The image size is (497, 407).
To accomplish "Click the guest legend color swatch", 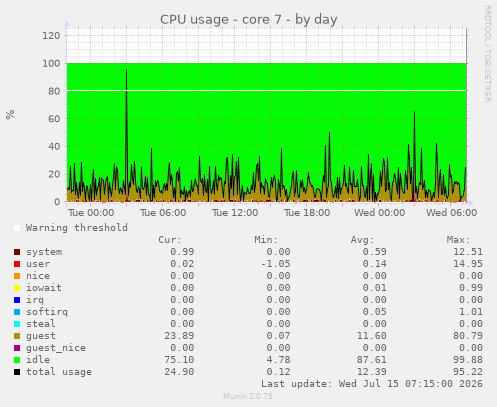I will 17,336.
